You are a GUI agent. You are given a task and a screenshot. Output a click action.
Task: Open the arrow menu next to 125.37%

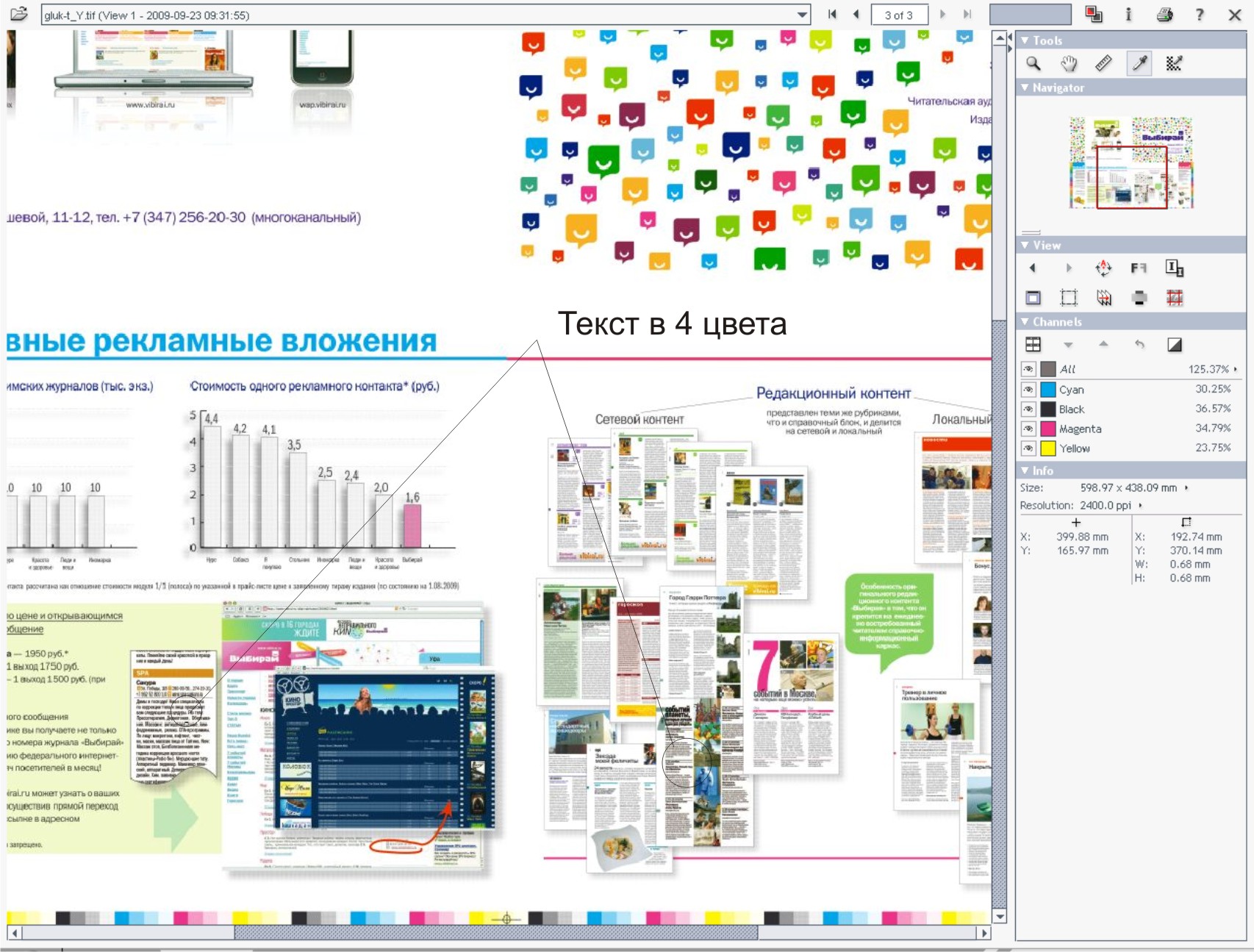click(1236, 369)
